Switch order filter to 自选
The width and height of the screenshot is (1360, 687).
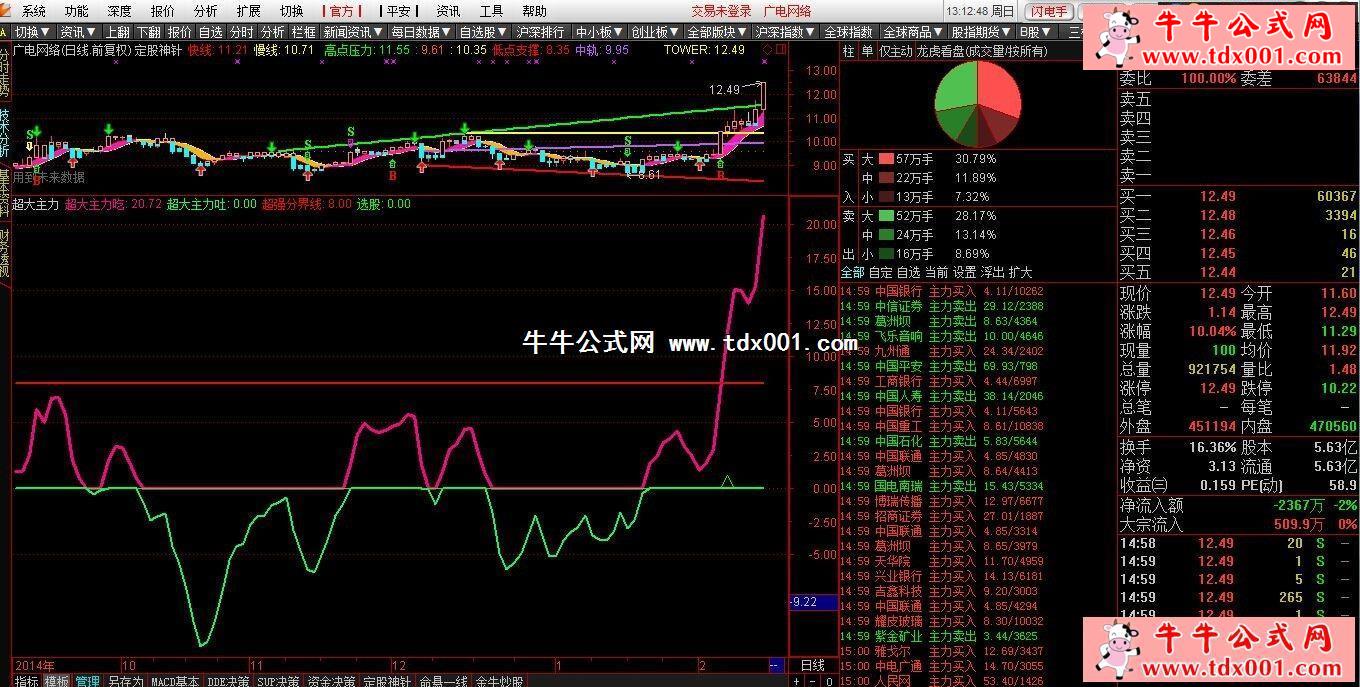click(x=880, y=272)
